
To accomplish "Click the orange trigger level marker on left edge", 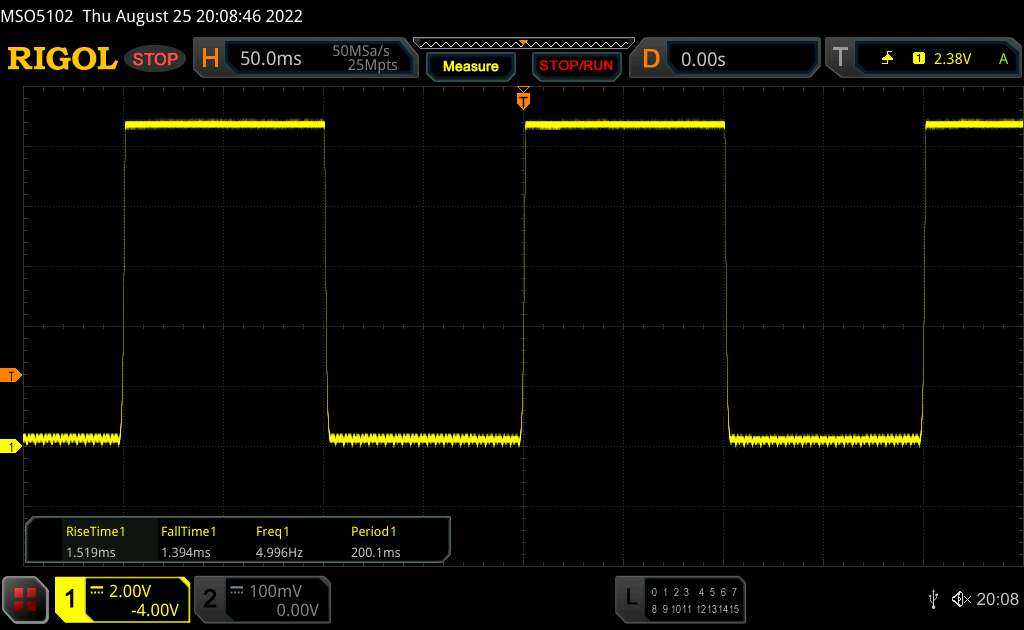I will 11,376.
